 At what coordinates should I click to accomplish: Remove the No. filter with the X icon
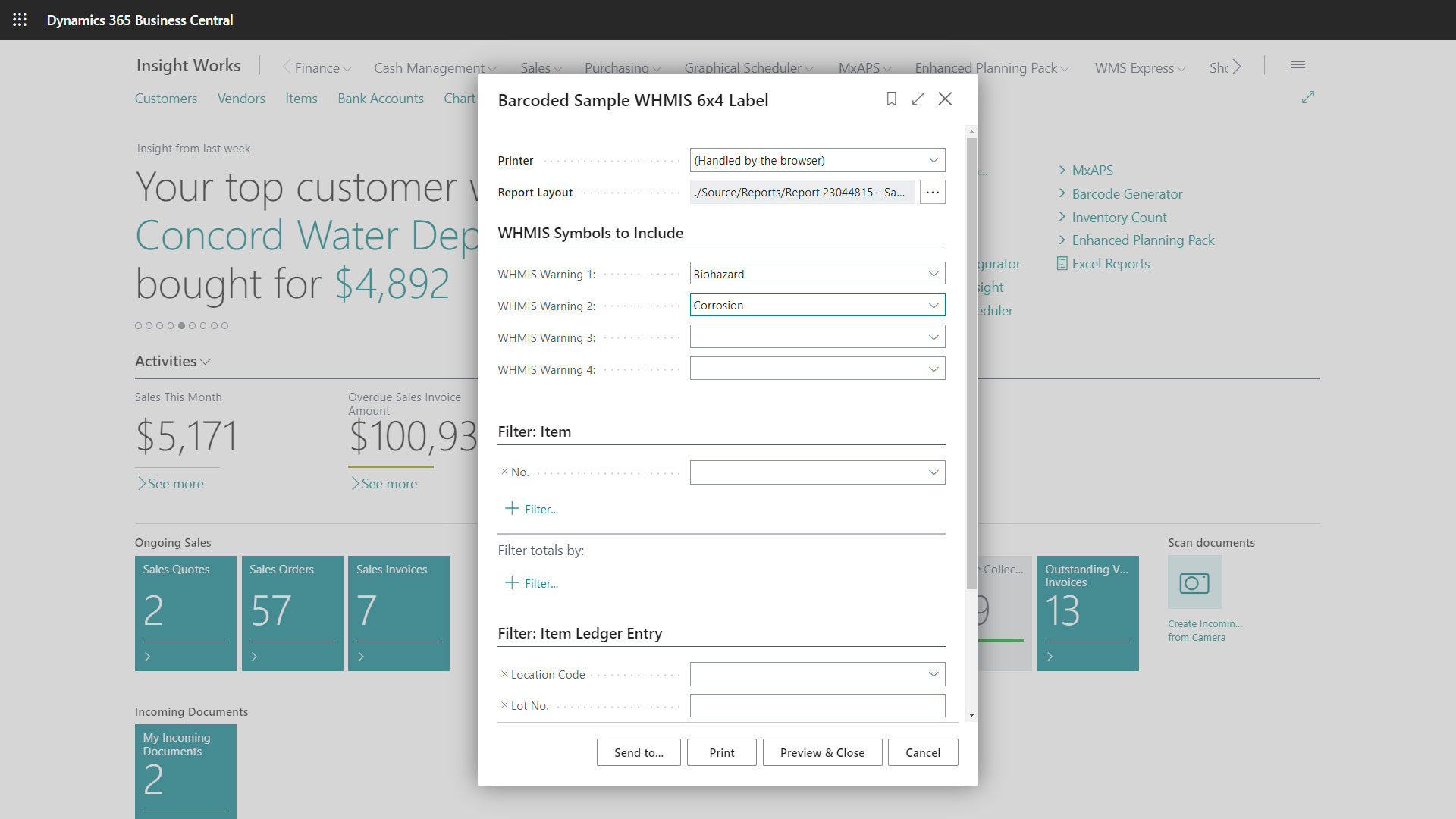tap(504, 472)
